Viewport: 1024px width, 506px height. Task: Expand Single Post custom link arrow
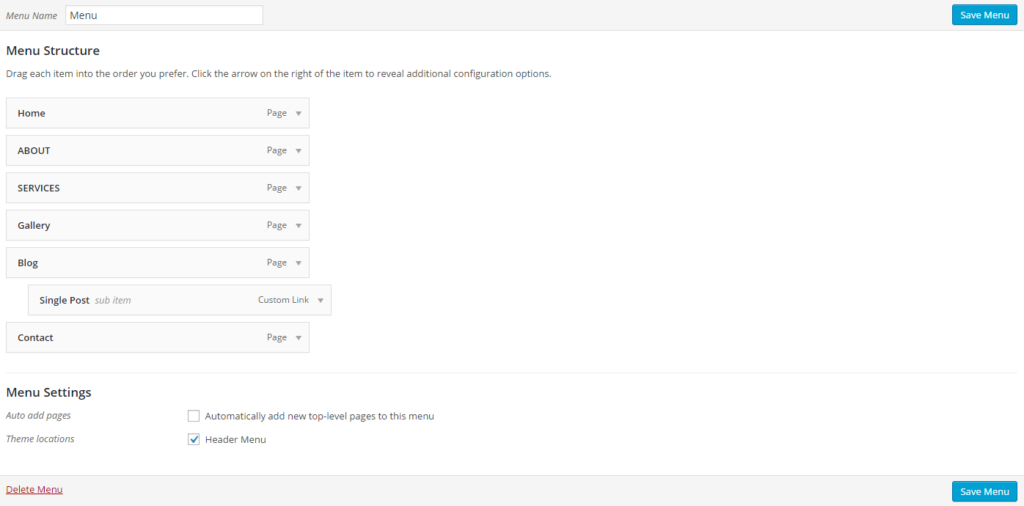[320, 300]
